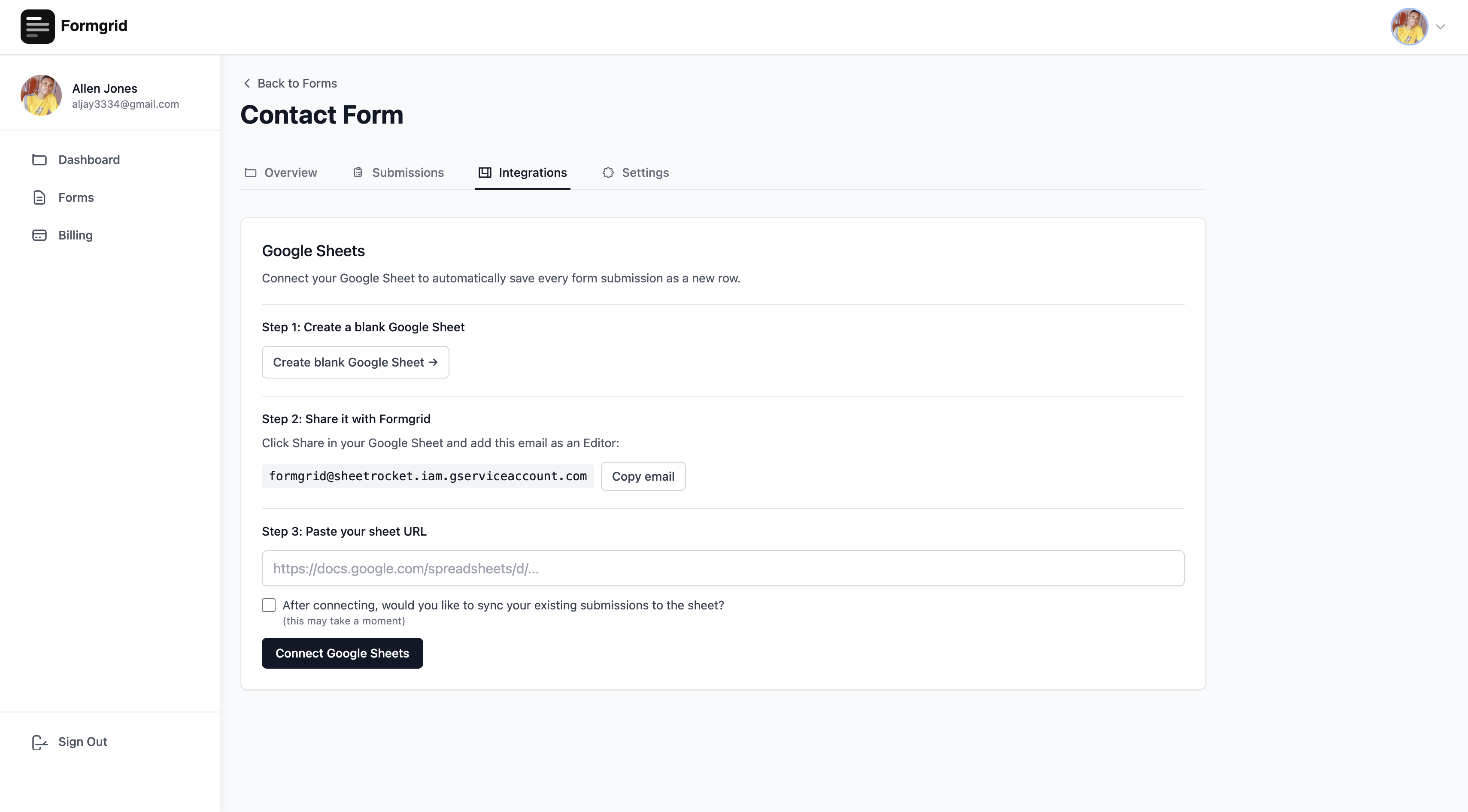
Task: Click Create blank Google Sheet button
Action: (355, 362)
